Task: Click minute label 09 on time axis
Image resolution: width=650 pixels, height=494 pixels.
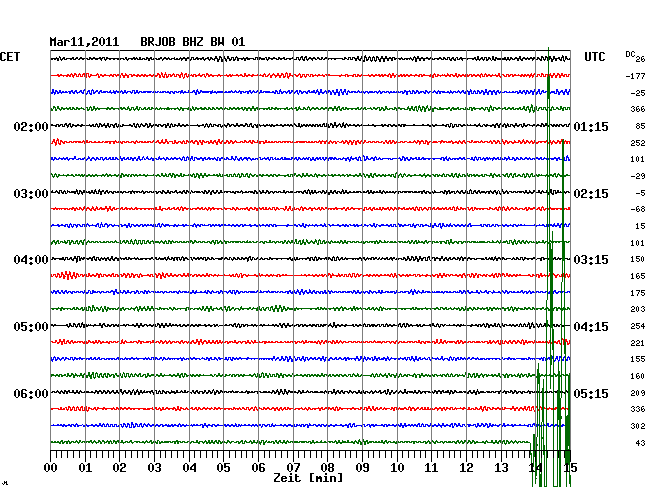Action: (x=362, y=468)
